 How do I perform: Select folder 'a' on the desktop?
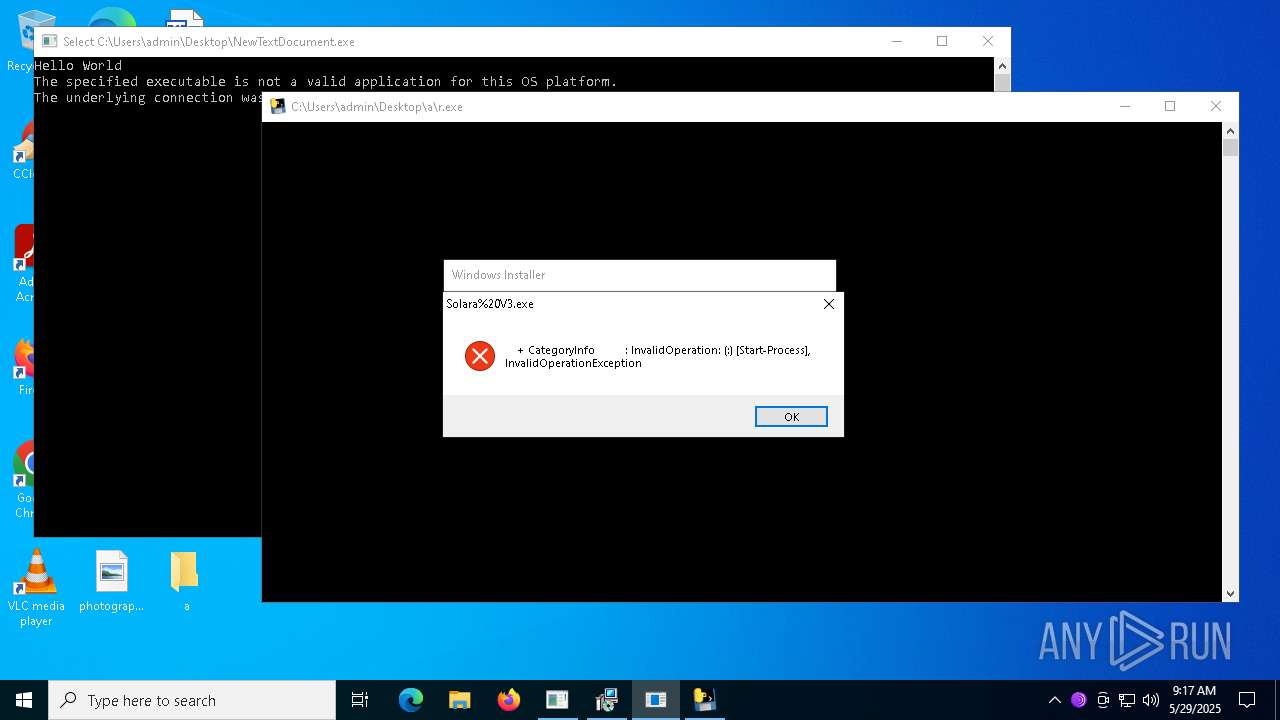(x=185, y=582)
